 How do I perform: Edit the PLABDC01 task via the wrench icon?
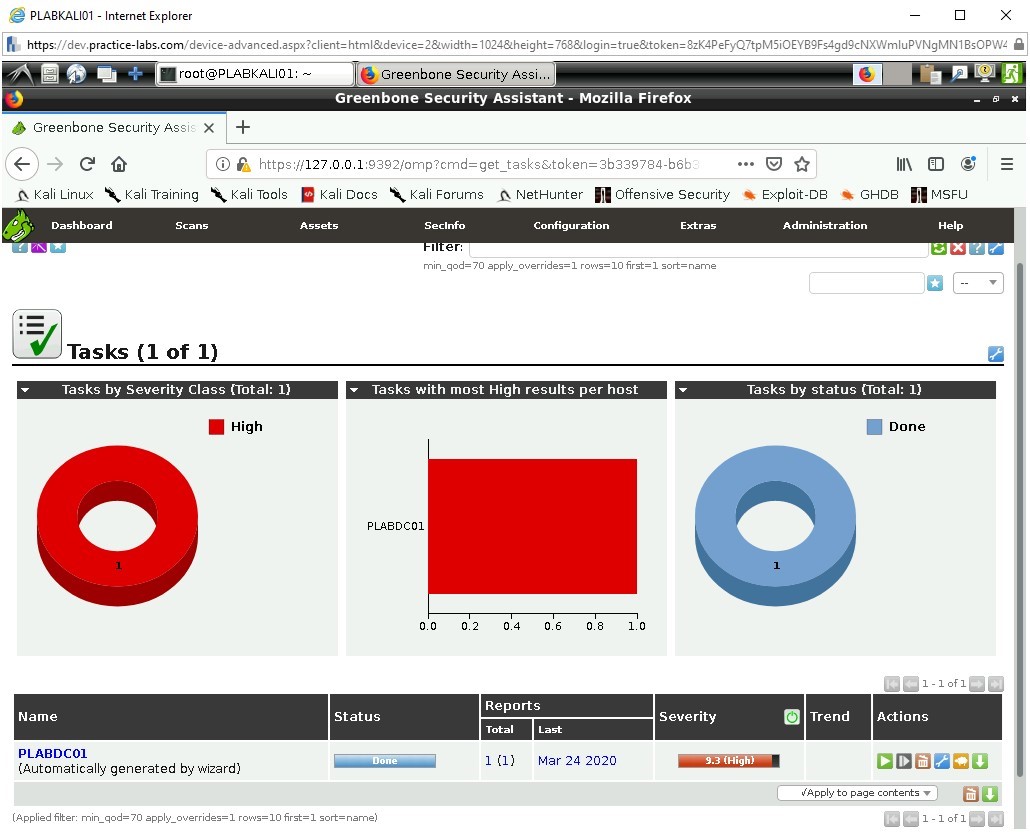point(941,761)
